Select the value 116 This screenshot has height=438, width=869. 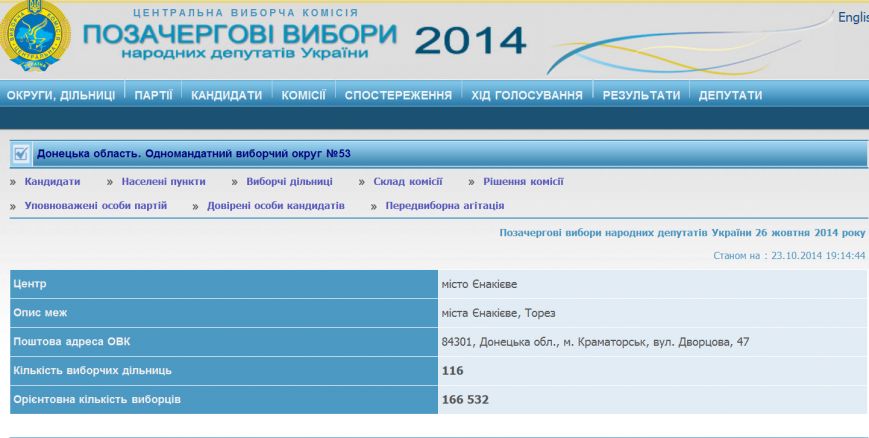(452, 371)
